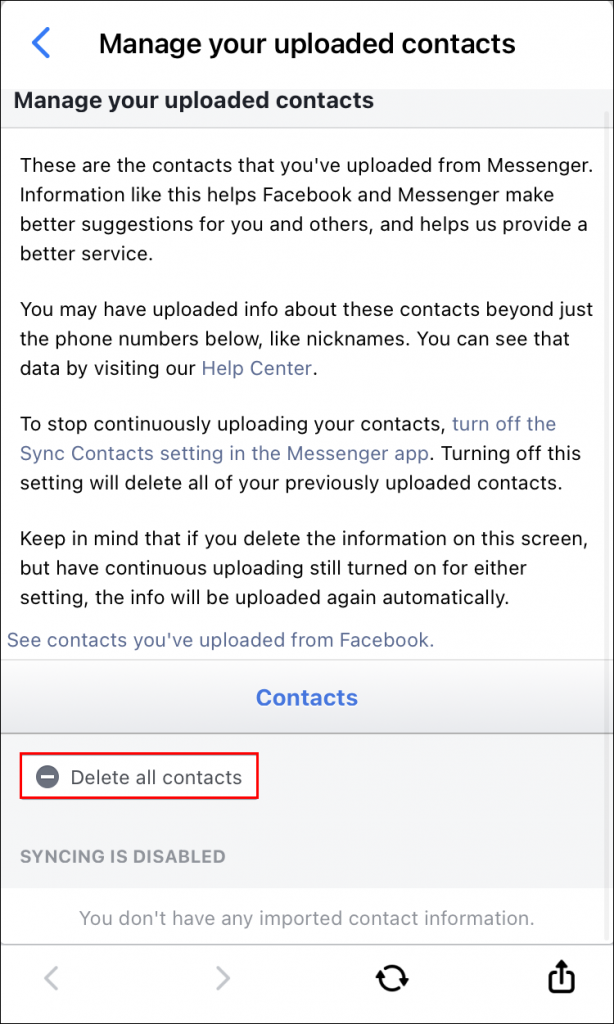
Task: Click the browser back arrow at bottom left
Action: tap(51, 978)
